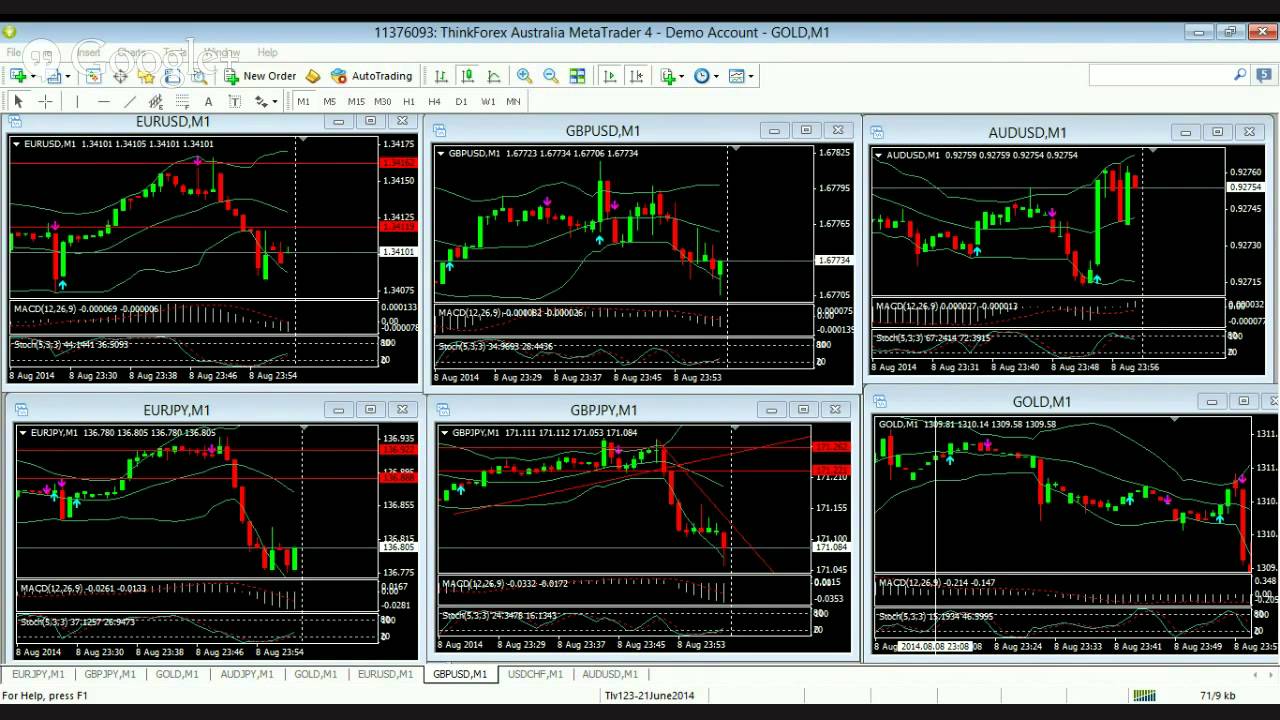Select the M1 timeframe button
Screen dimensions: 1280x720
click(x=303, y=101)
